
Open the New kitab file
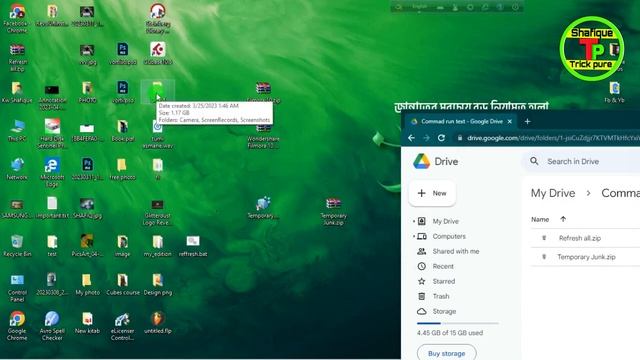click(x=87, y=322)
